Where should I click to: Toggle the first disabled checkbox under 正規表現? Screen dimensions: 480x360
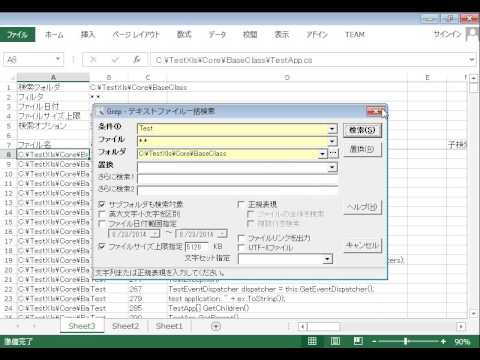pos(251,214)
